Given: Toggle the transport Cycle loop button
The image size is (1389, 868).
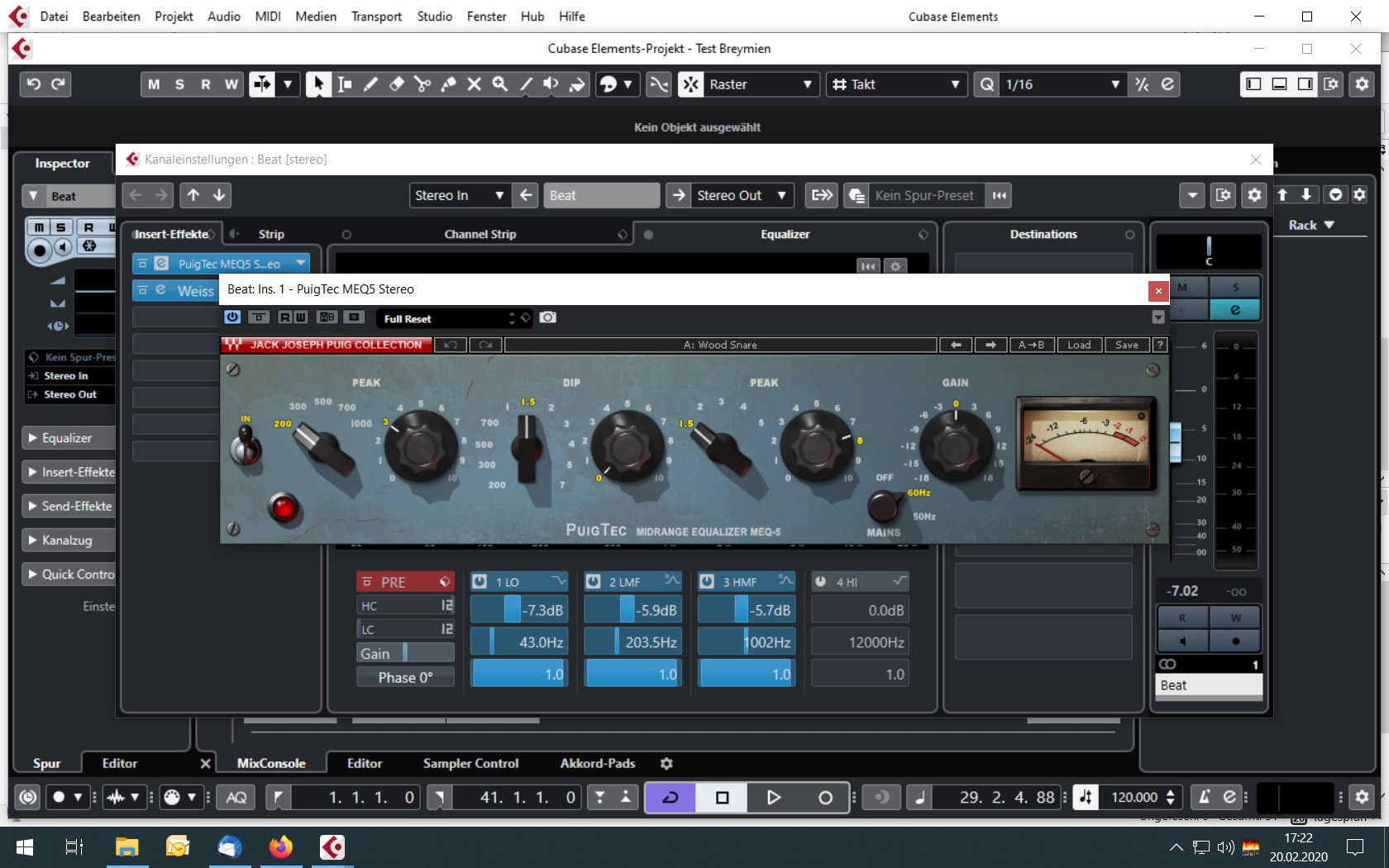Looking at the screenshot, I should [x=671, y=797].
